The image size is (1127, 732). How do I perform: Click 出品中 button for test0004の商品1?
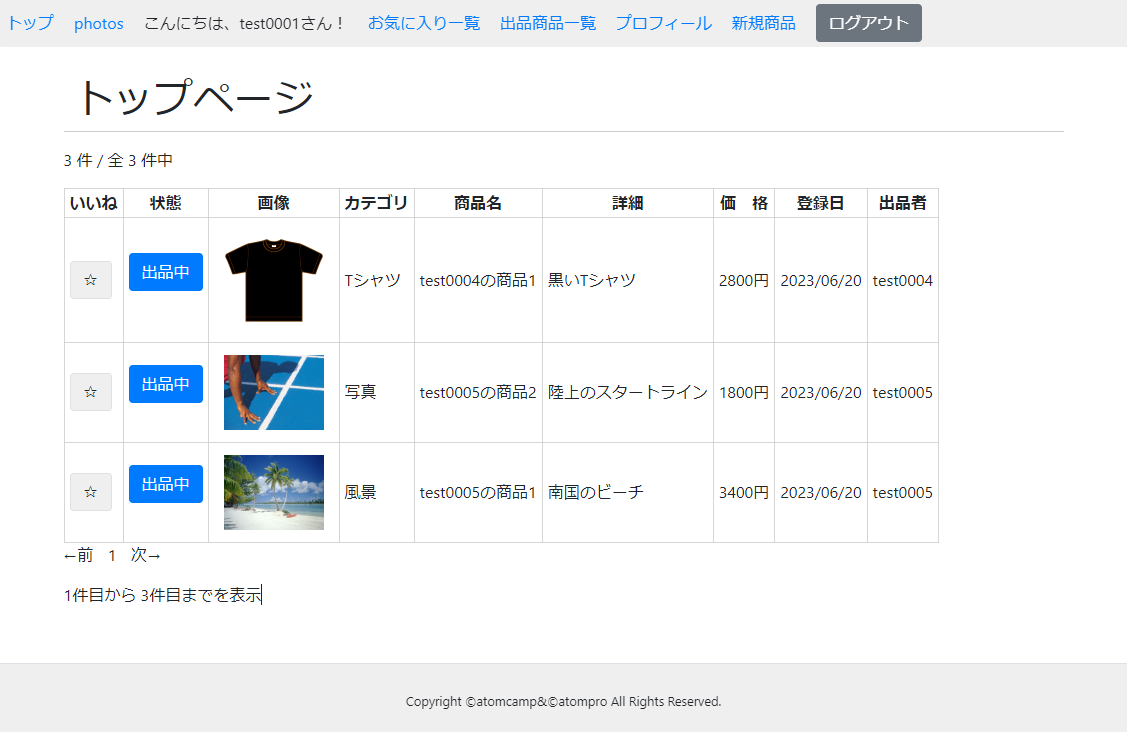166,272
